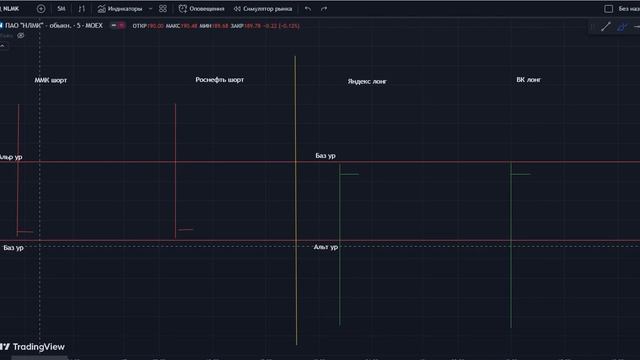Collapse the legend with chevron arrow

click(x=3, y=46)
